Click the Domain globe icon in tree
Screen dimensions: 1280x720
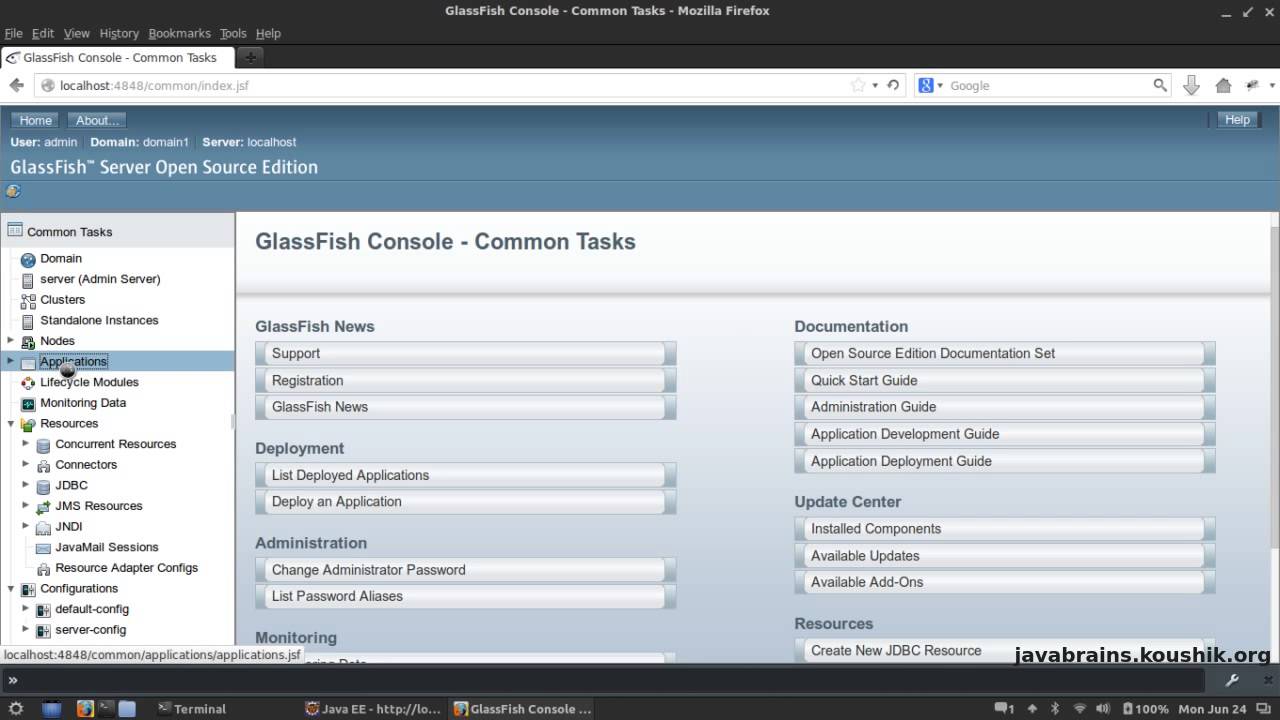pos(28,259)
